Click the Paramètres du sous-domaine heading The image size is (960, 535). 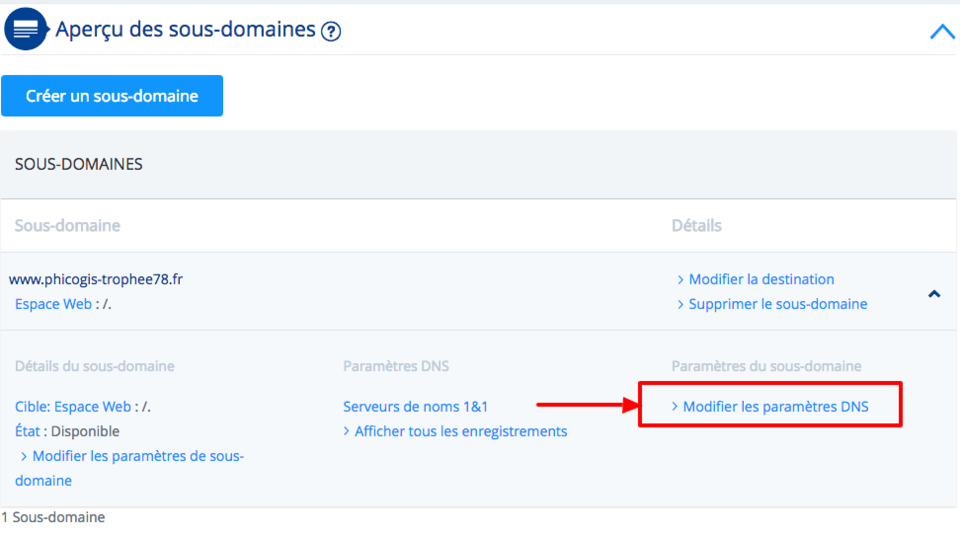pos(766,366)
